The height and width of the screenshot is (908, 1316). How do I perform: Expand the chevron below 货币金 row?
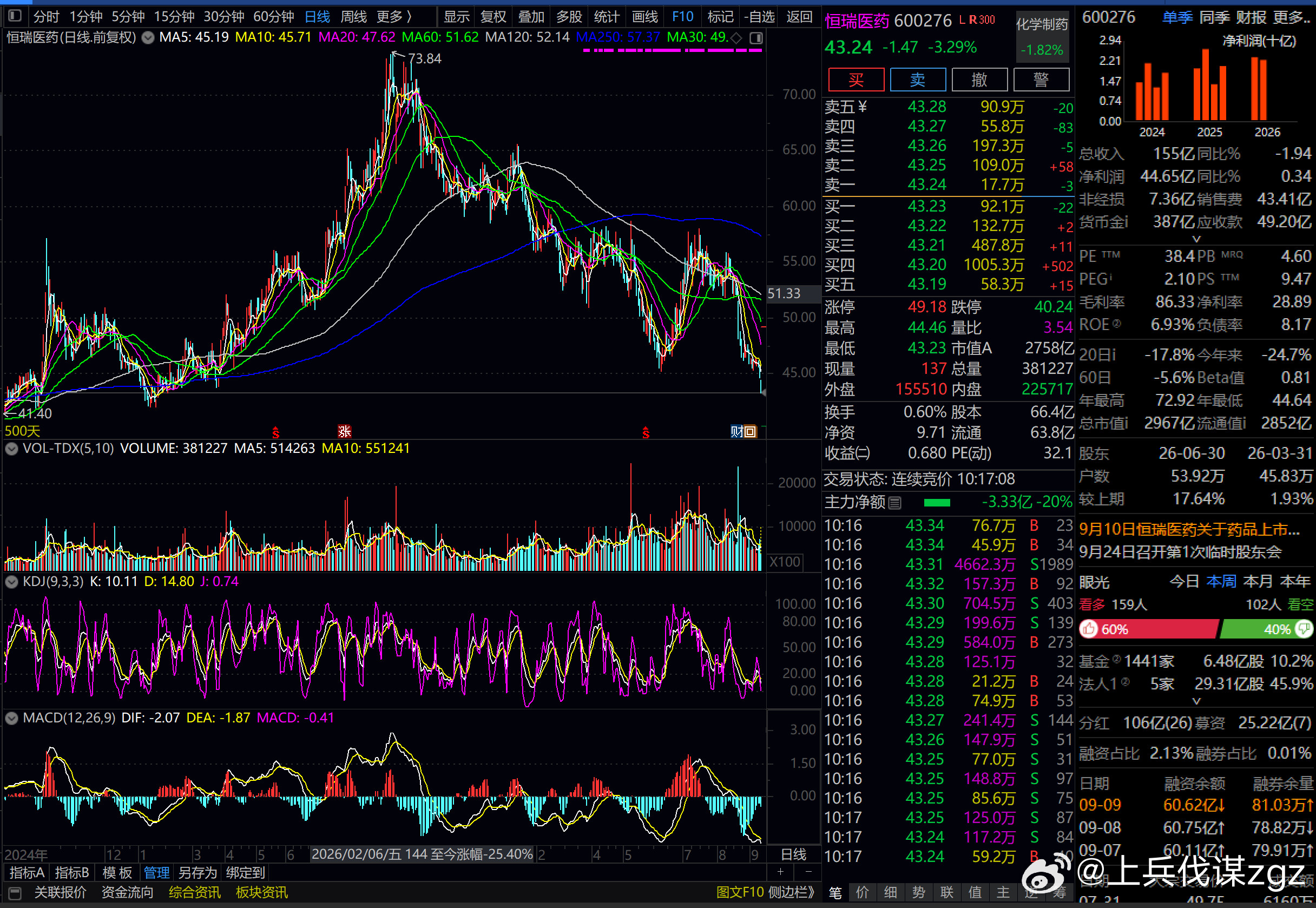[x=1196, y=239]
